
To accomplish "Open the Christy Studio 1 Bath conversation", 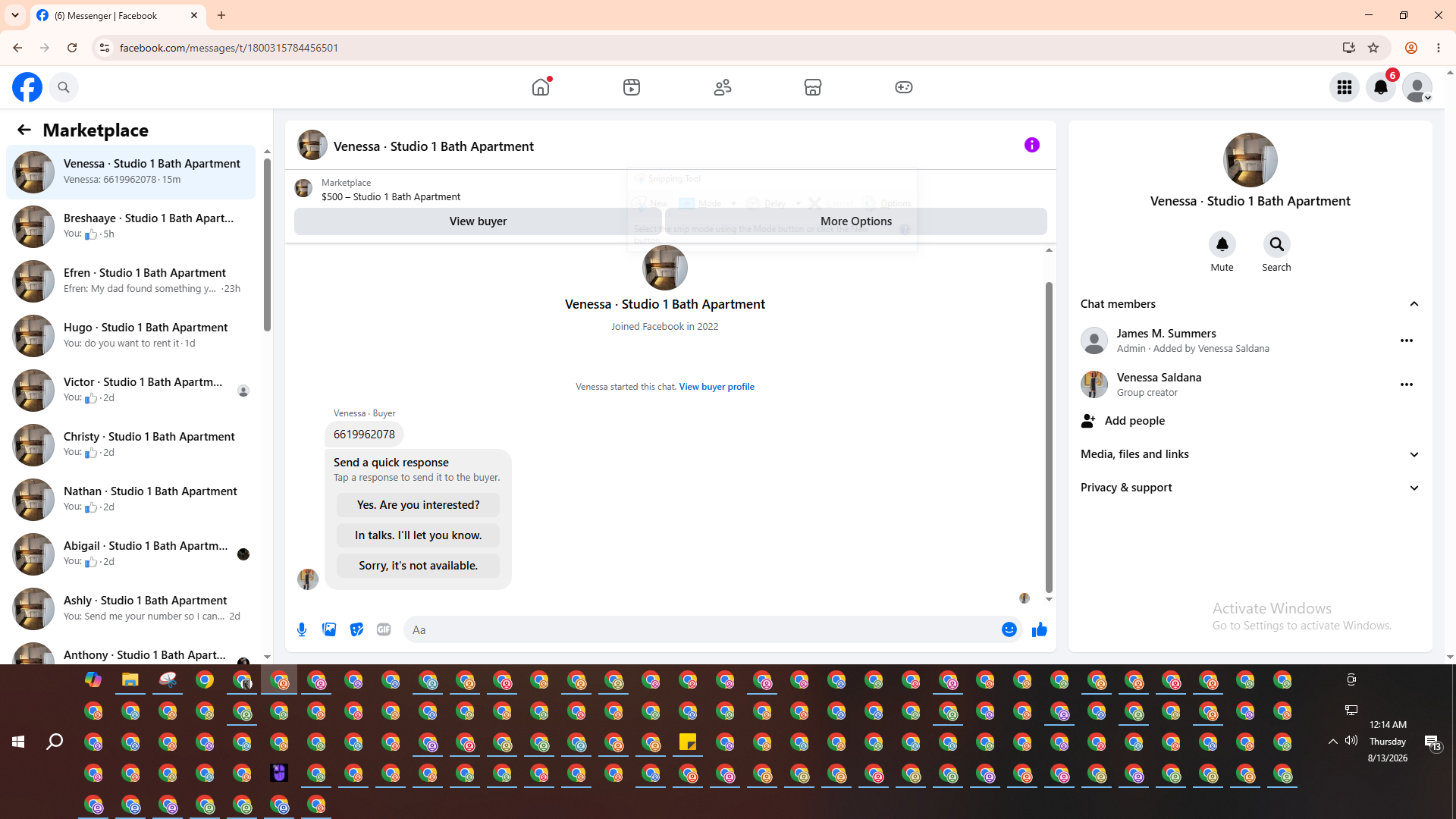I will click(x=130, y=444).
